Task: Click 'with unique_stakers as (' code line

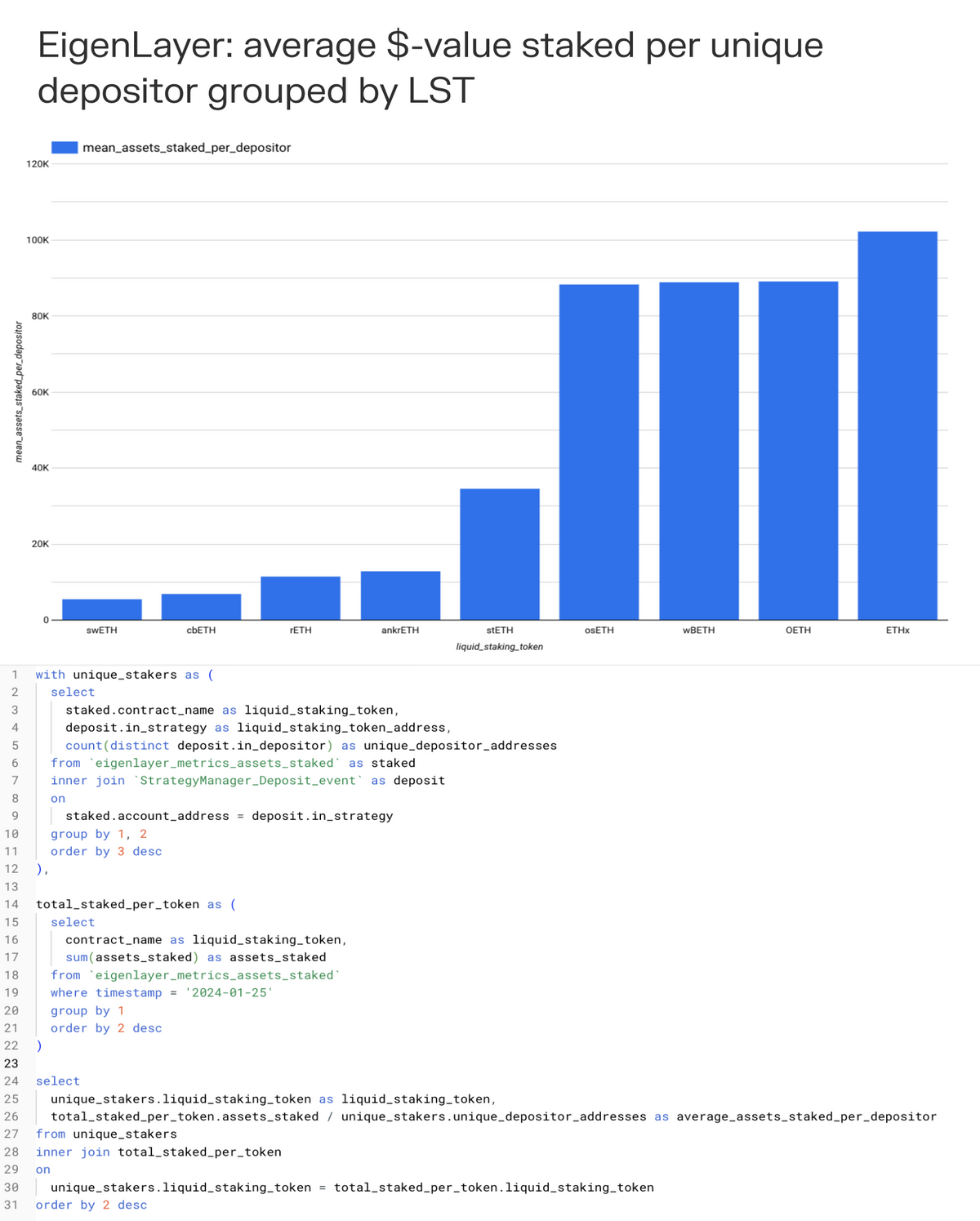Action: pos(125,675)
